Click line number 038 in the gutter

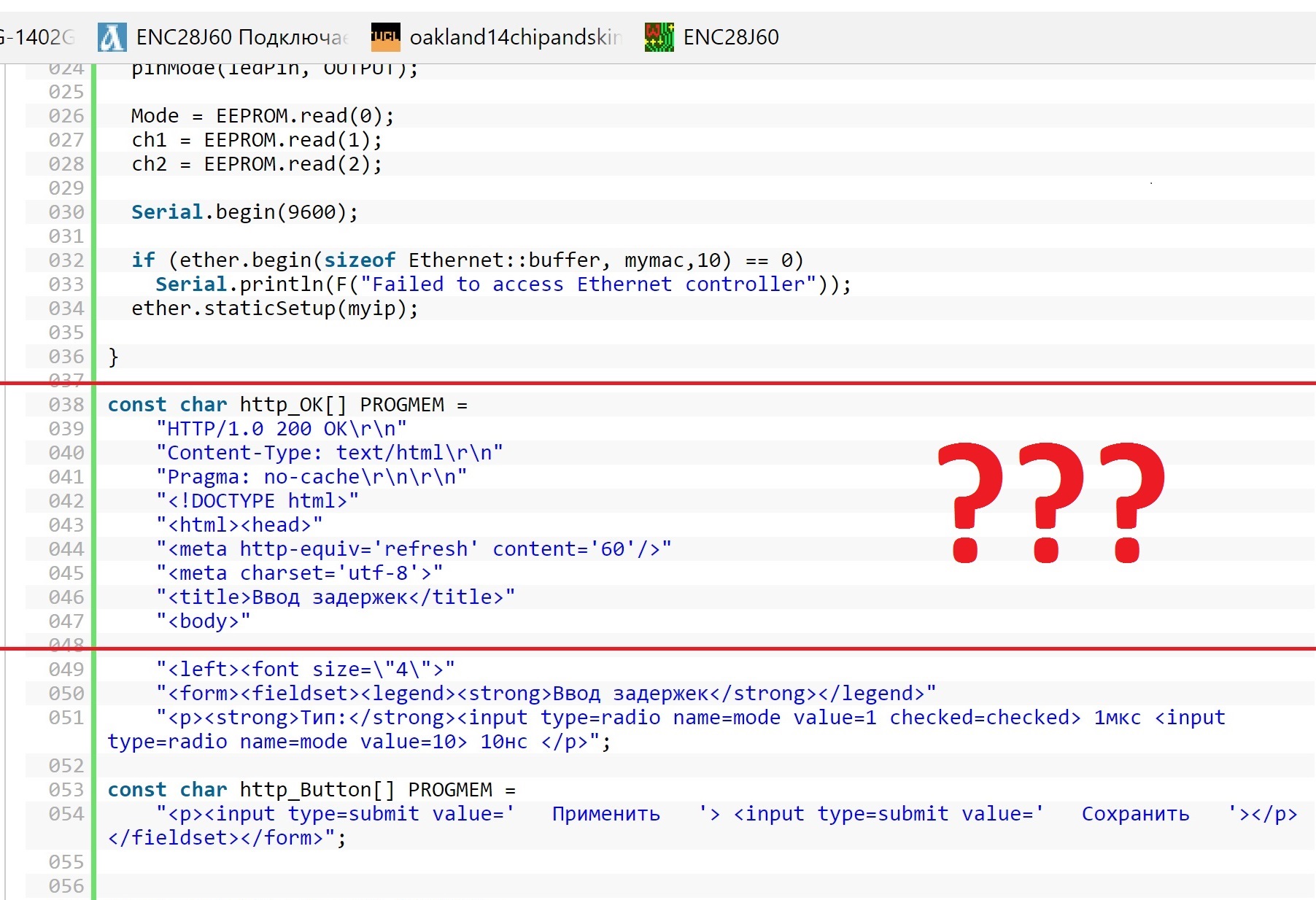tap(66, 405)
